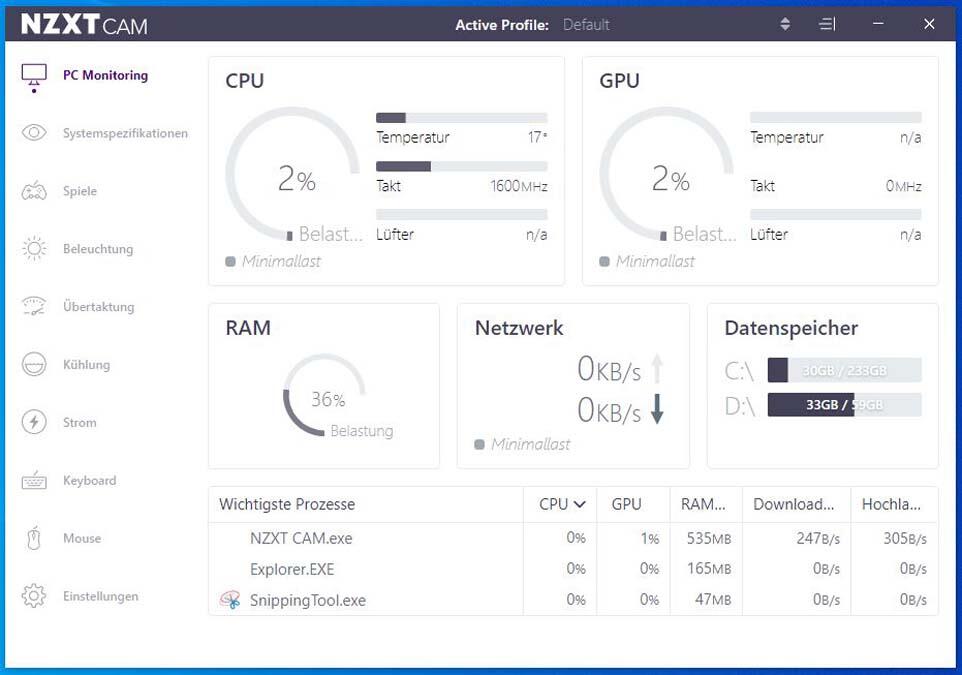
Task: Click the Keyboard icon in sidebar
Action: [x=34, y=480]
